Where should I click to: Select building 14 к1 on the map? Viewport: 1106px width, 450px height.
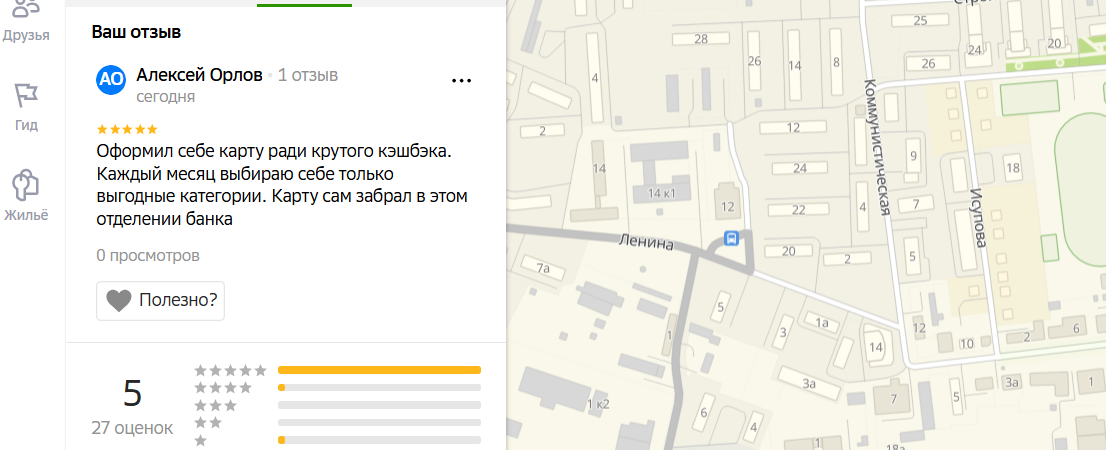coord(661,193)
